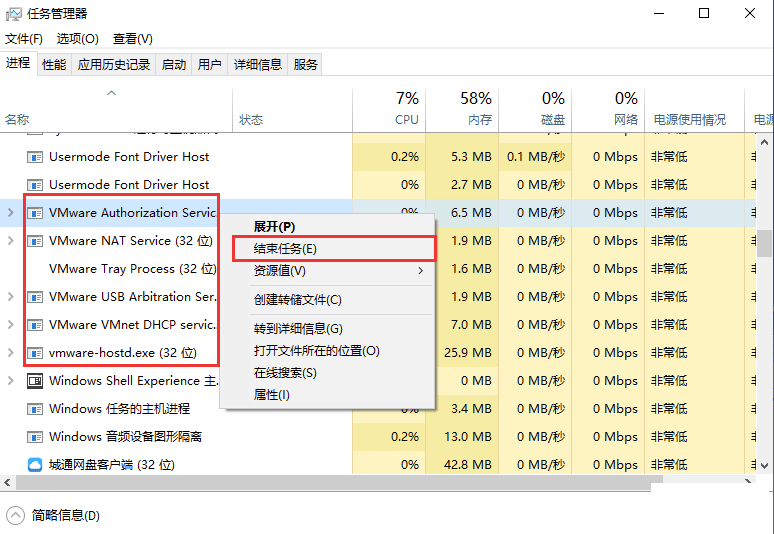Sort by the 内存 column header
This screenshot has height=534, width=774.
click(462, 111)
